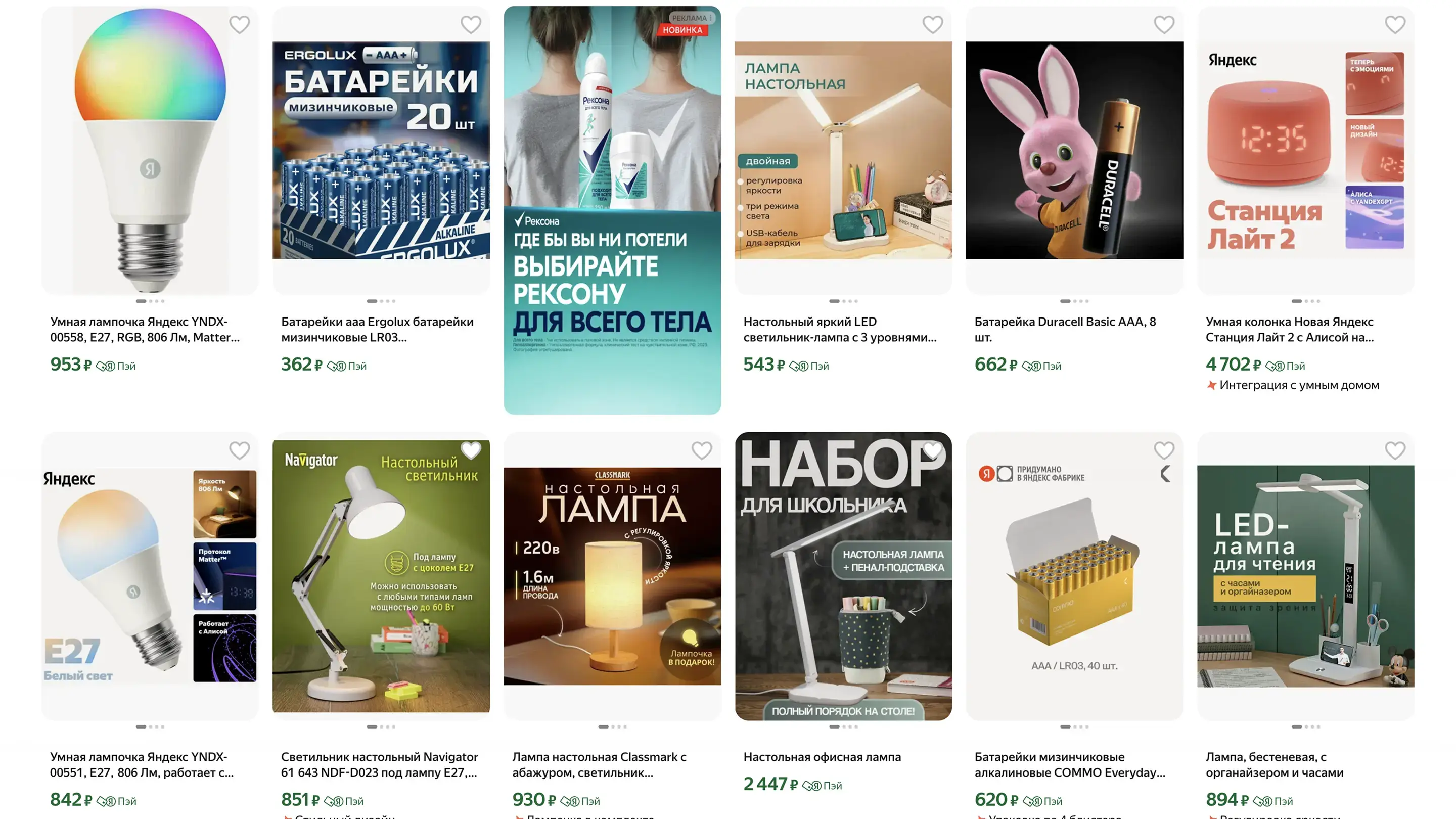The height and width of the screenshot is (819, 1456).
Task: Click Интеграция с умным домом label
Action: click(1299, 385)
